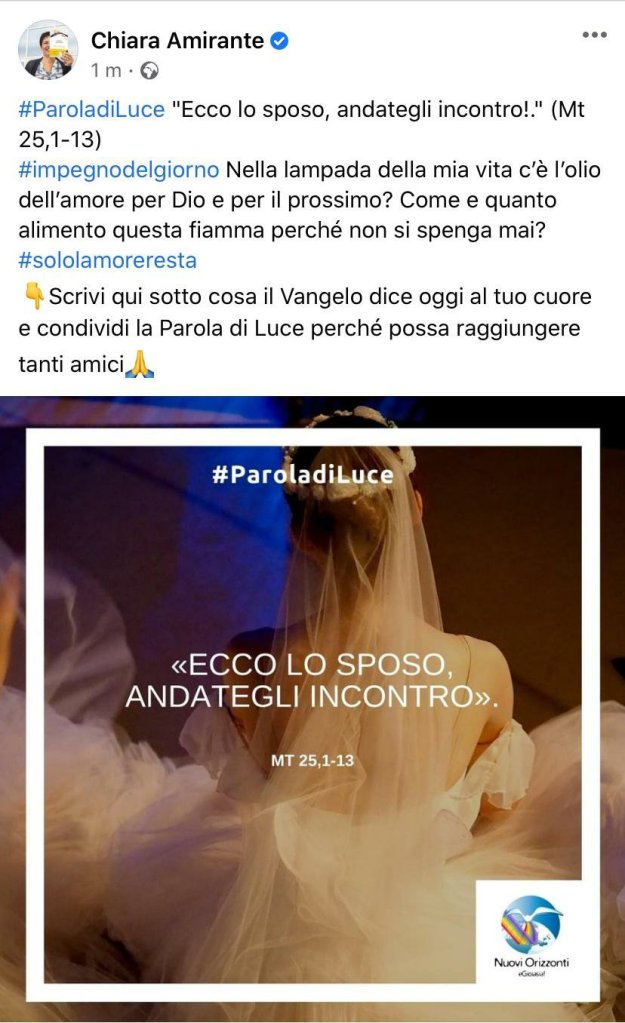Viewport: 625px width, 1023px height.
Task: Open Chiara Amirante's profile picture
Action: (48, 50)
